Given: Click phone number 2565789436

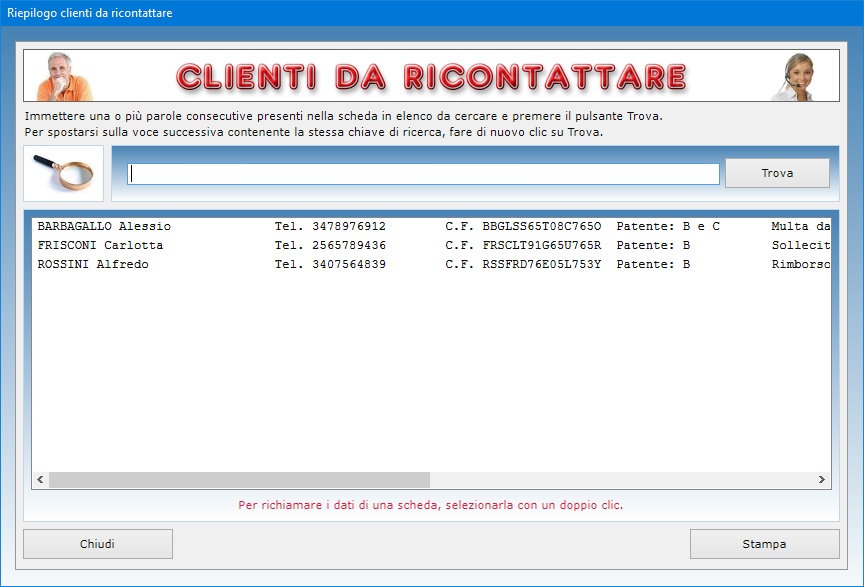Looking at the screenshot, I should [349, 245].
